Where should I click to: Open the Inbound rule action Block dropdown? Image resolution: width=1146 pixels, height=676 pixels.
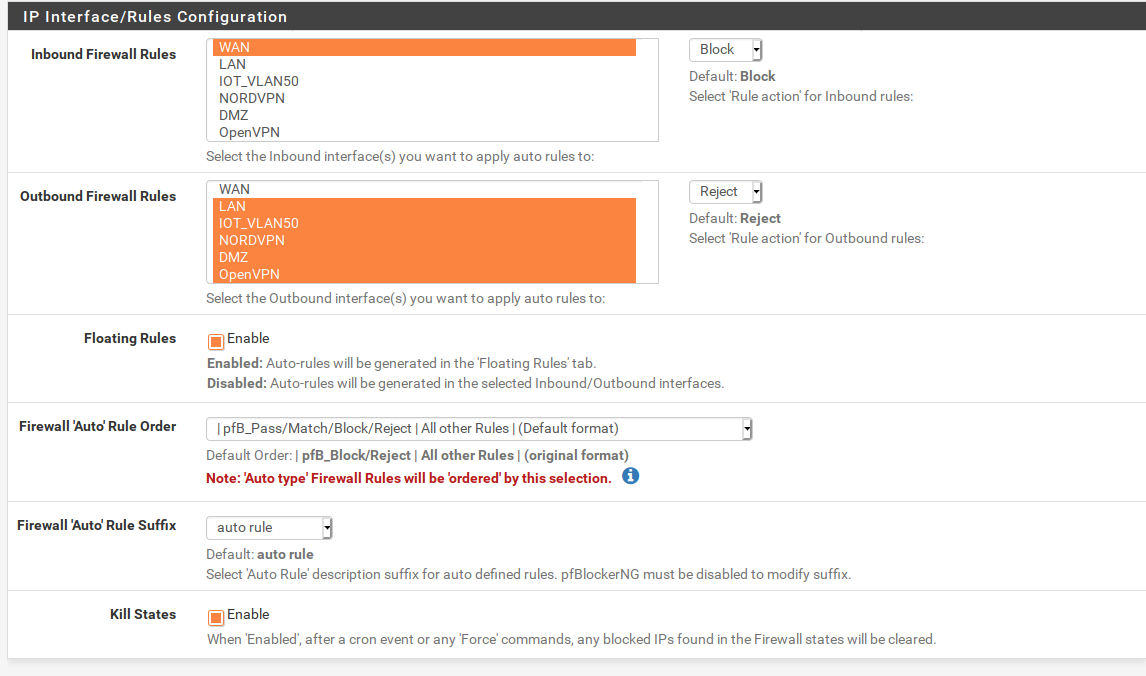coord(726,50)
